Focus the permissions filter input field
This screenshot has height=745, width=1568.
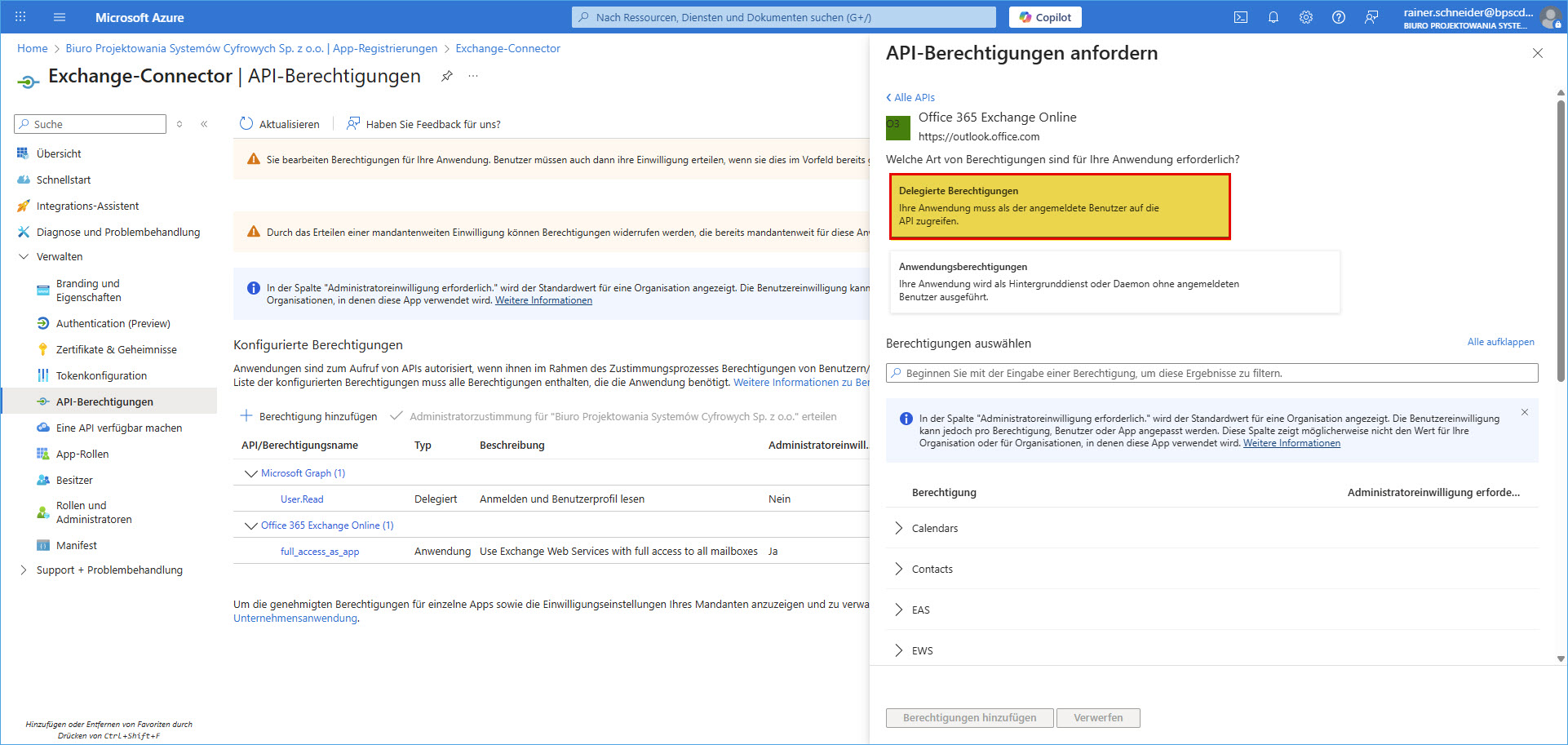click(1211, 373)
